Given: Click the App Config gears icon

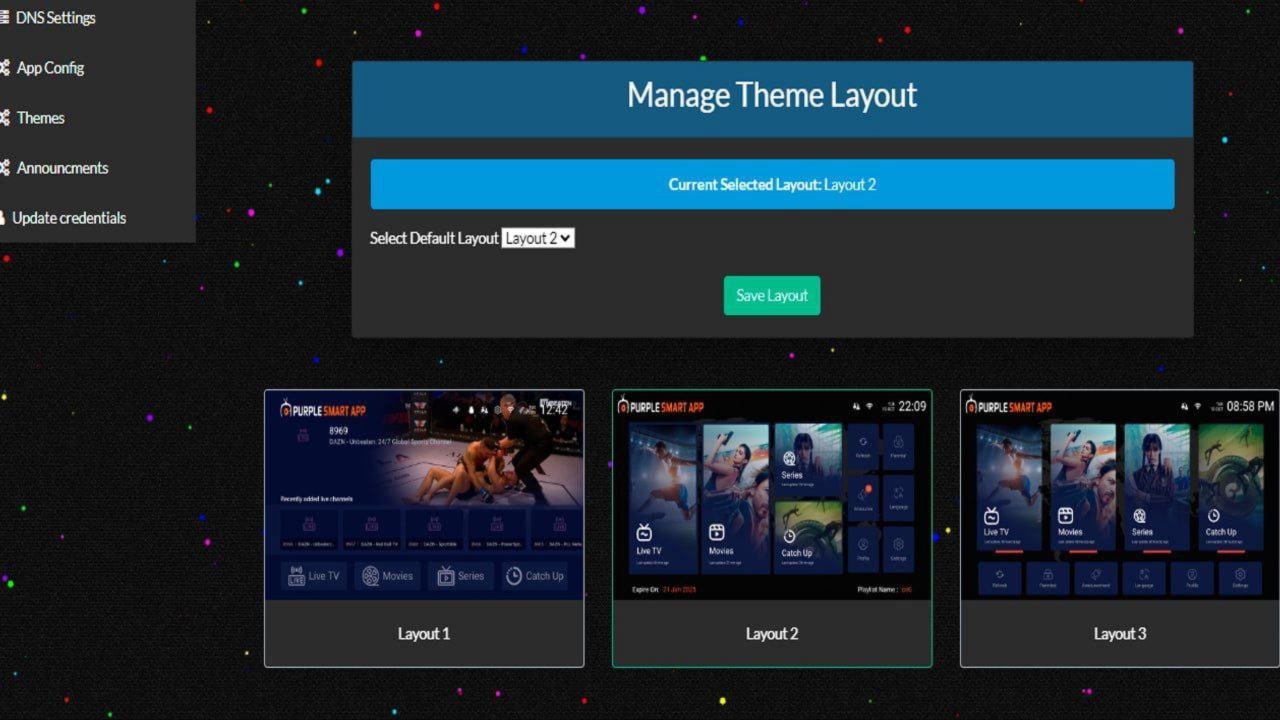Looking at the screenshot, I should [4, 68].
